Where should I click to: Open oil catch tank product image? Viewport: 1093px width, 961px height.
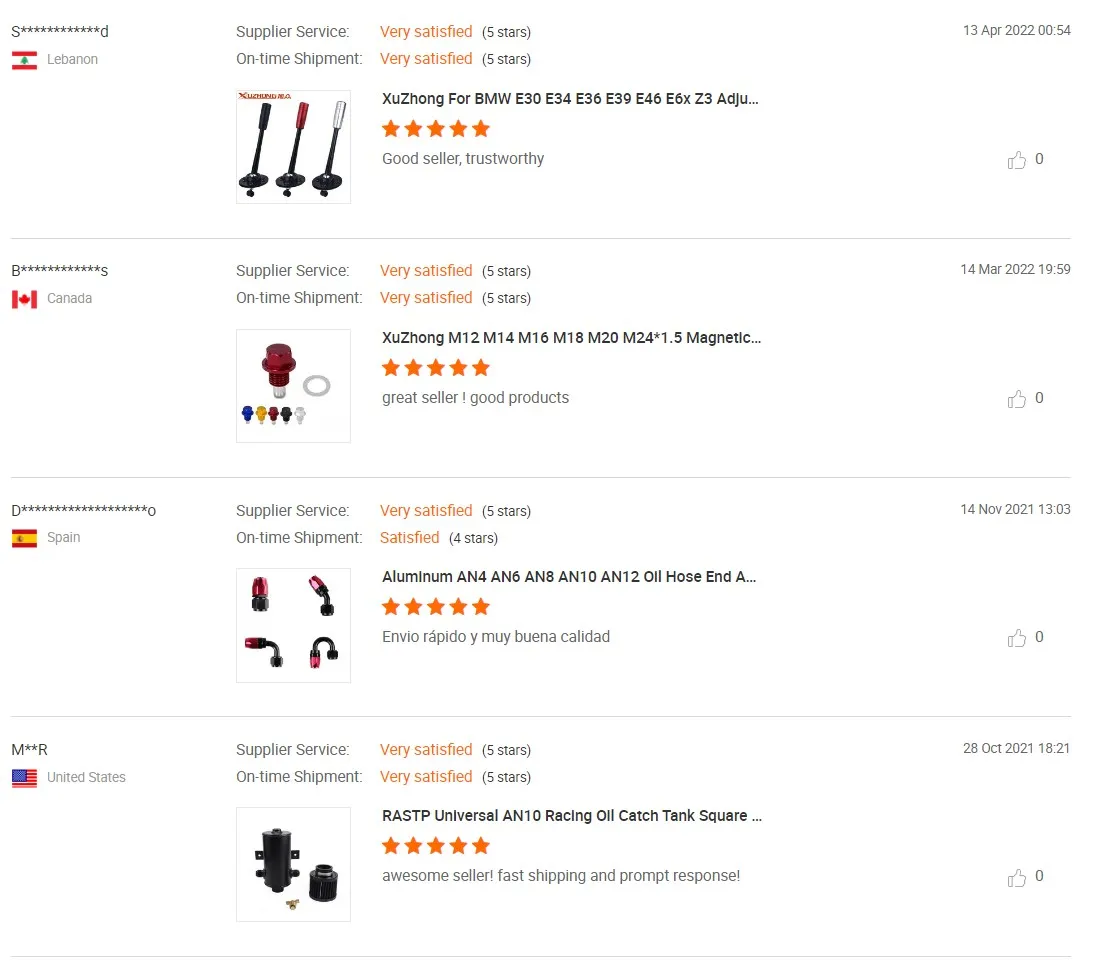[293, 864]
